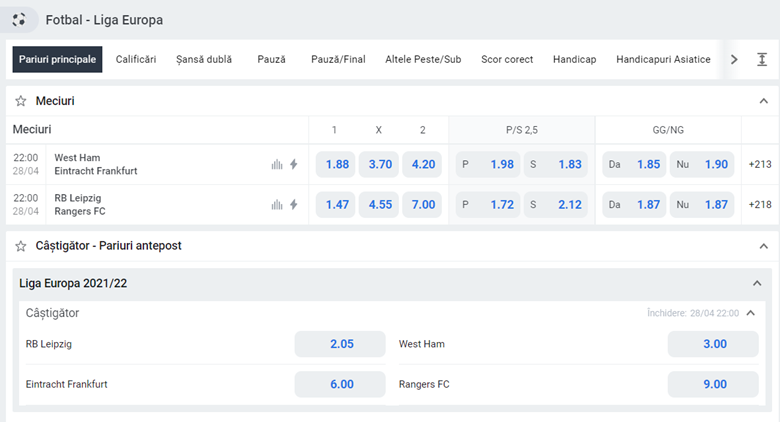Click the Închidere: 28/04 22:00 text
This screenshot has width=780, height=422.
[693, 313]
